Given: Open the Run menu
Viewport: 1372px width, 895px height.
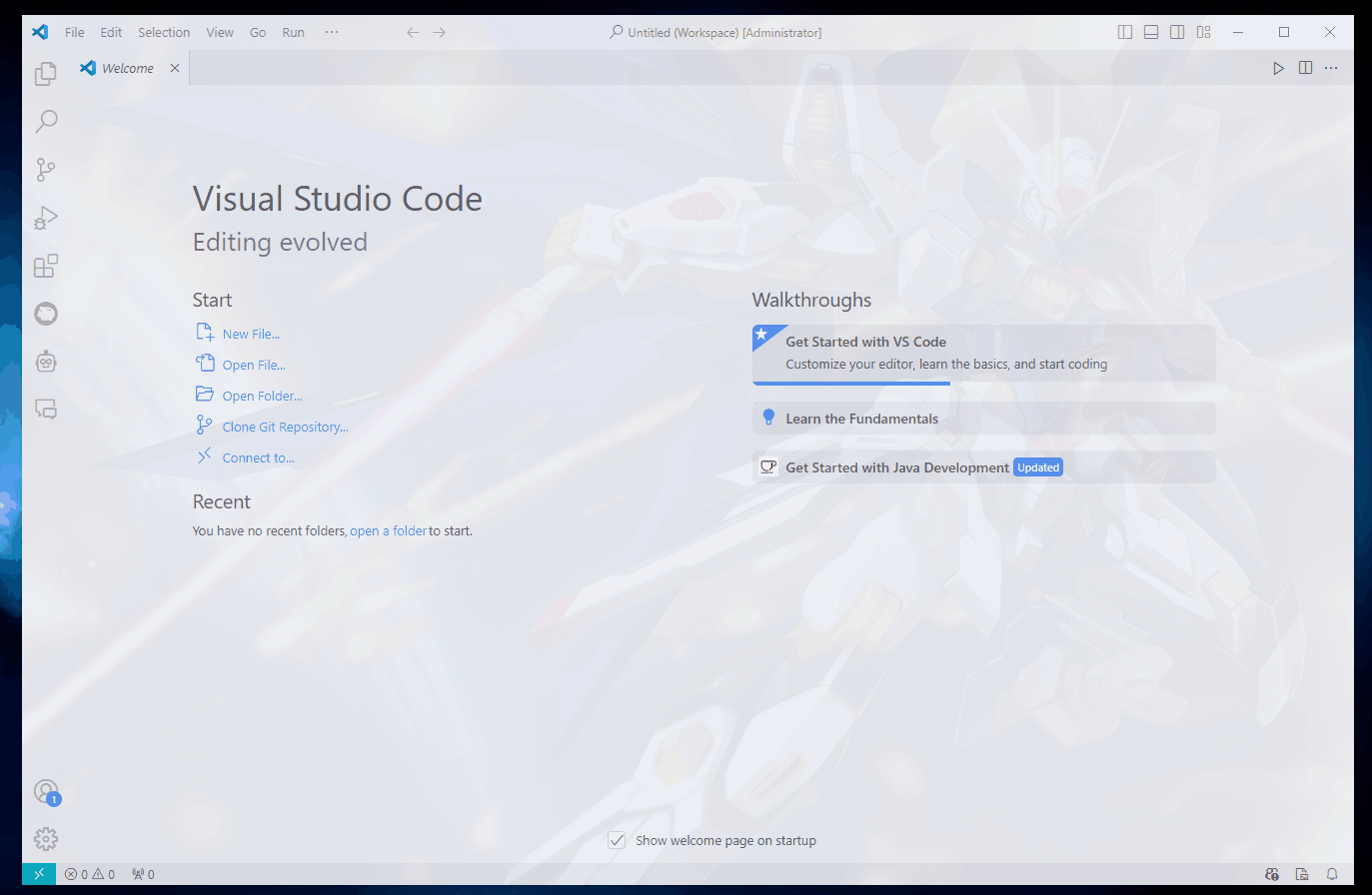Looking at the screenshot, I should (293, 32).
